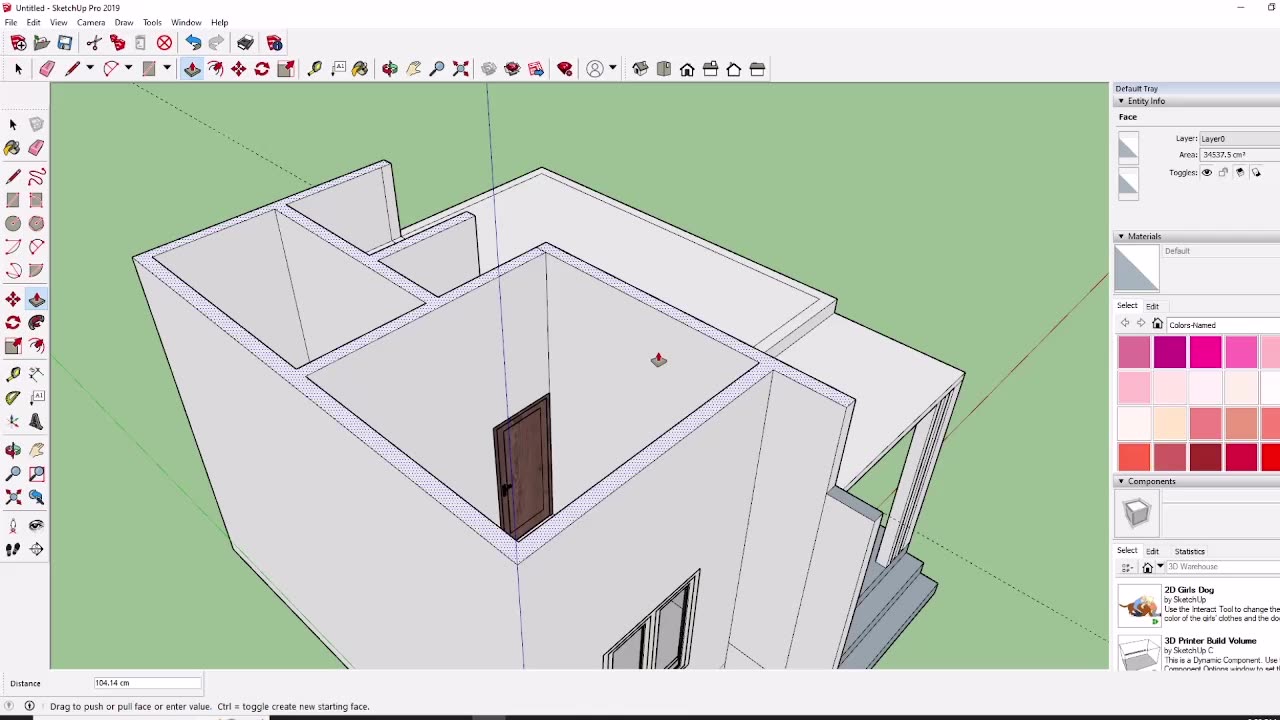Switch to Components Statistics tab
This screenshot has height=720, width=1280.
click(1189, 551)
